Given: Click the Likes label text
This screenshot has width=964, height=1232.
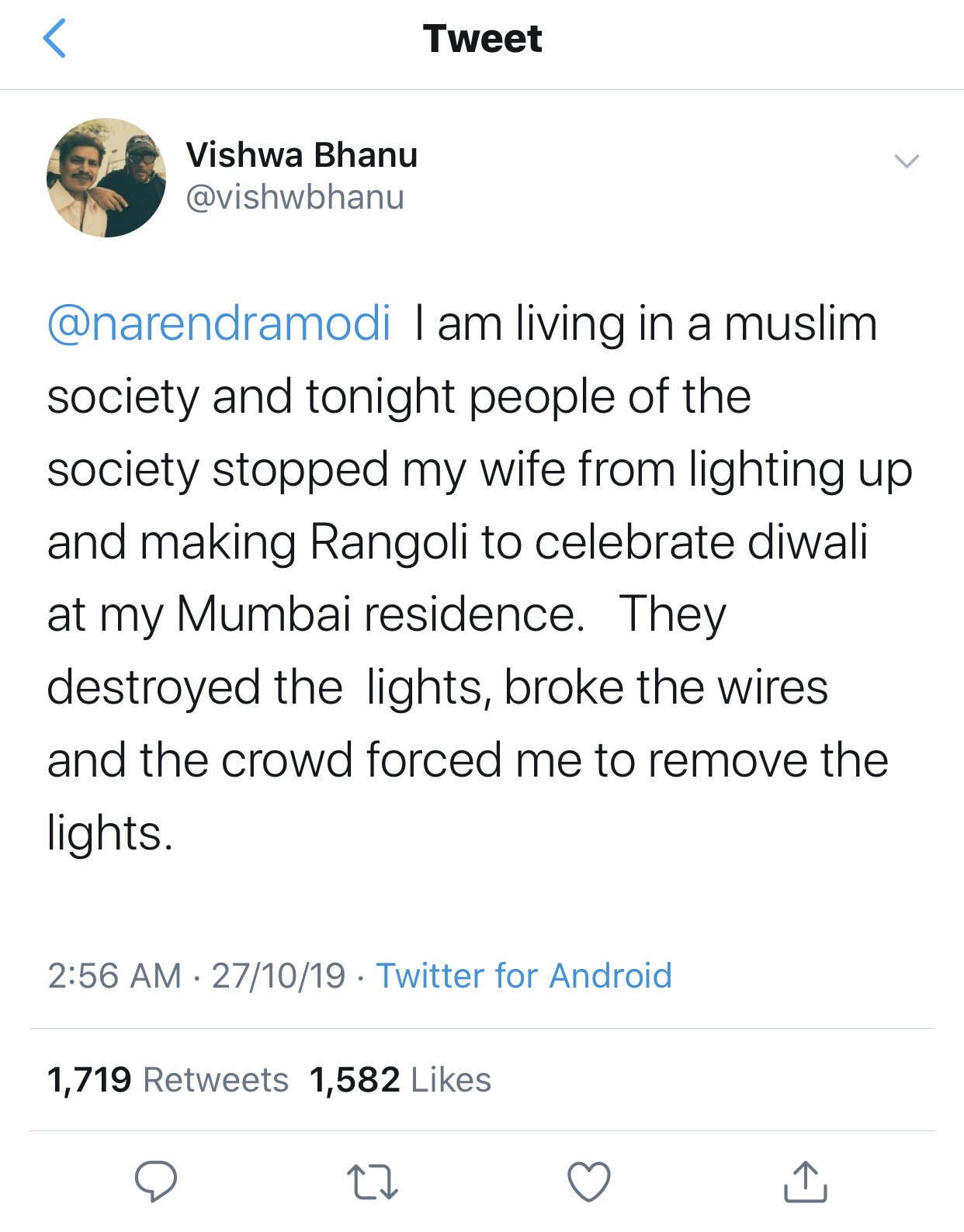Looking at the screenshot, I should coord(451,1080).
